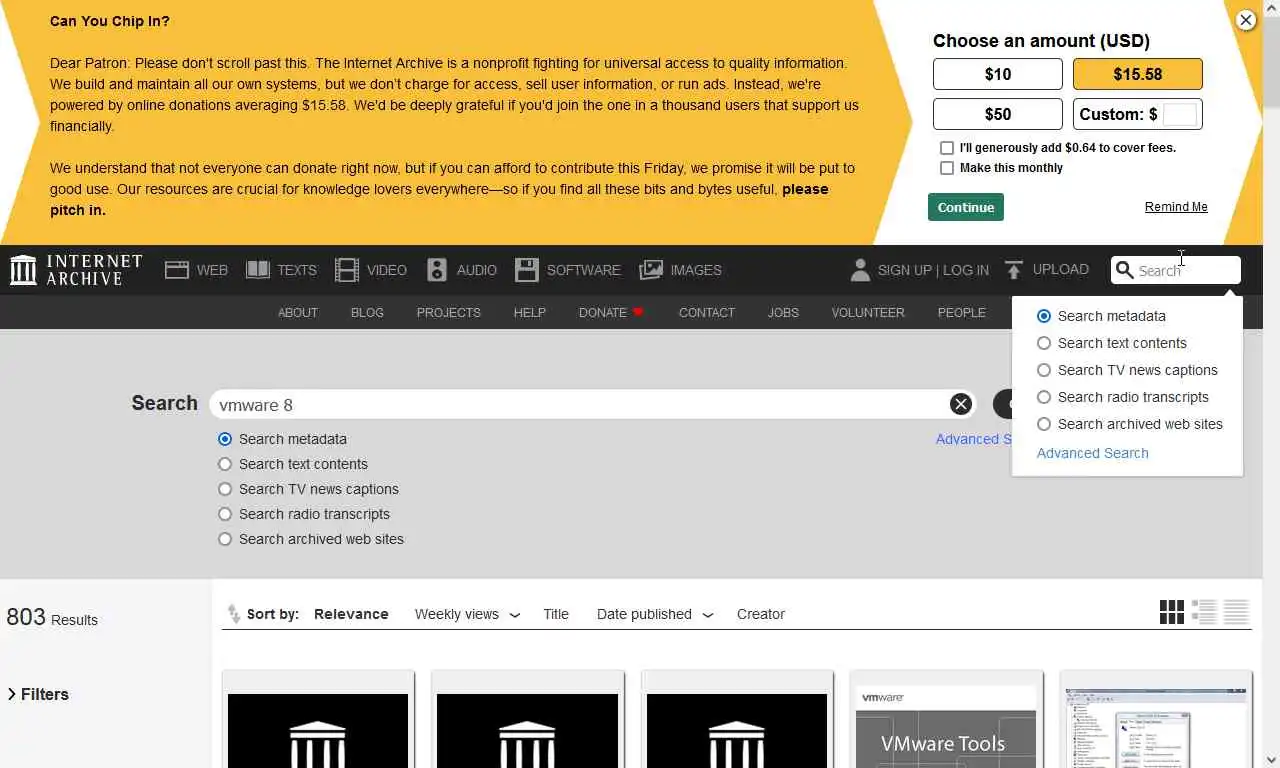Click the Continue donation button
Image resolution: width=1280 pixels, height=768 pixels.
[966, 207]
